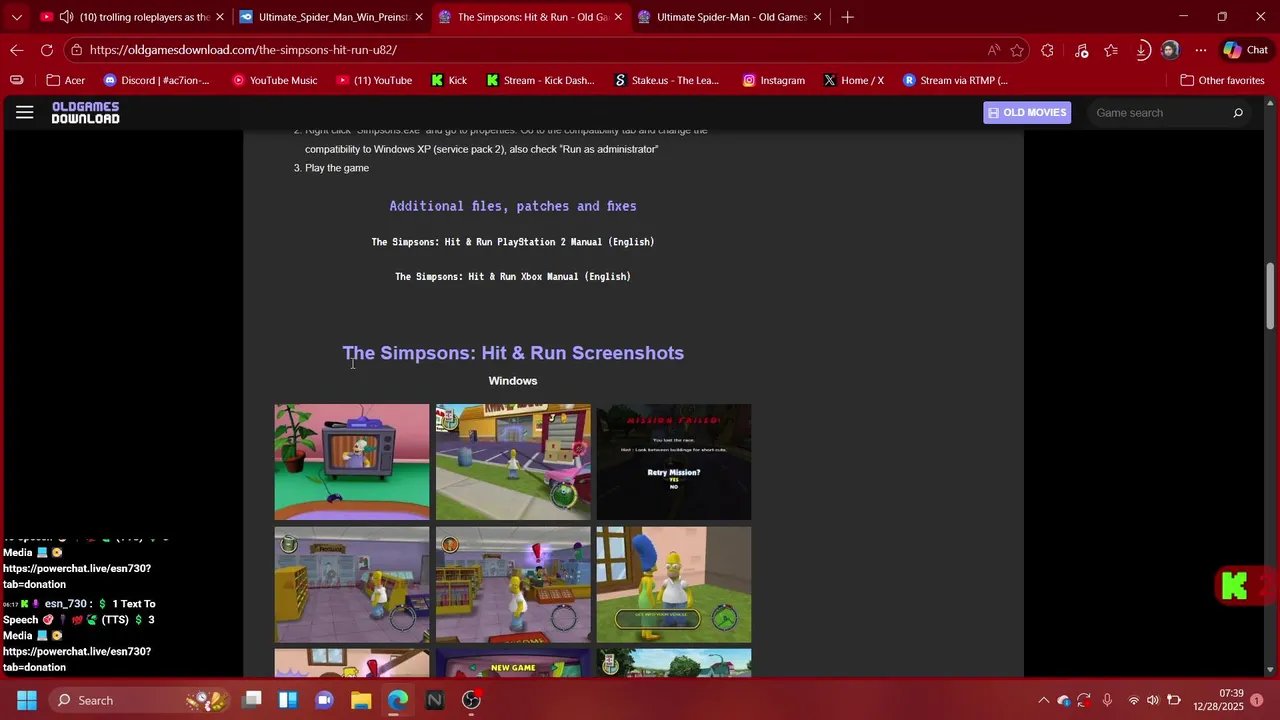Click the magnifier search icon in Game search
Viewport: 1280px width, 720px height.
pos(1238,113)
